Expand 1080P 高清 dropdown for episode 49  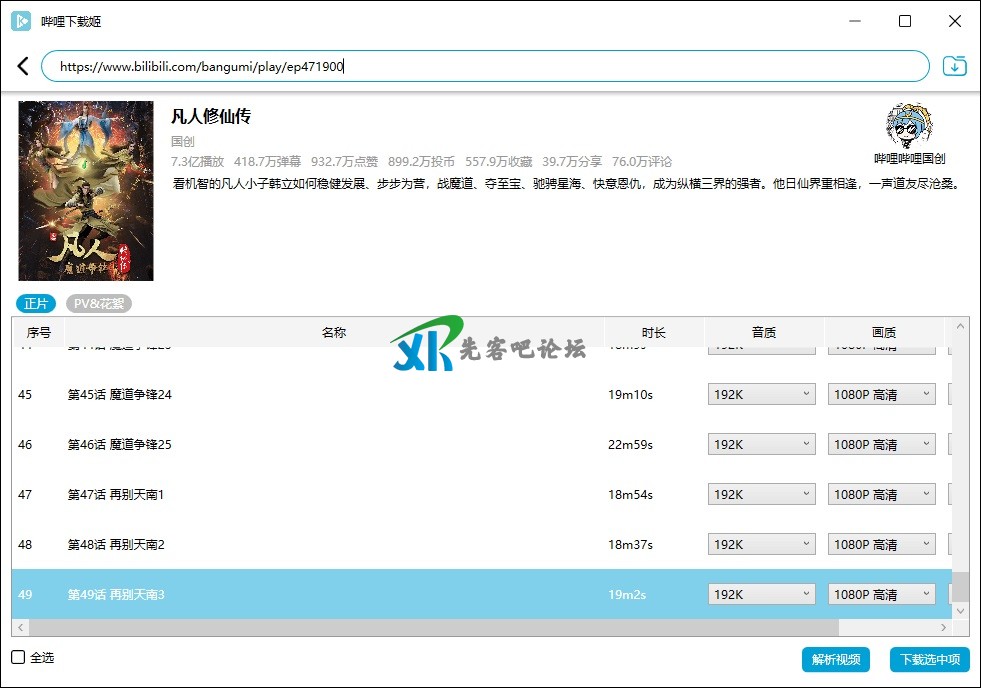[881, 595]
